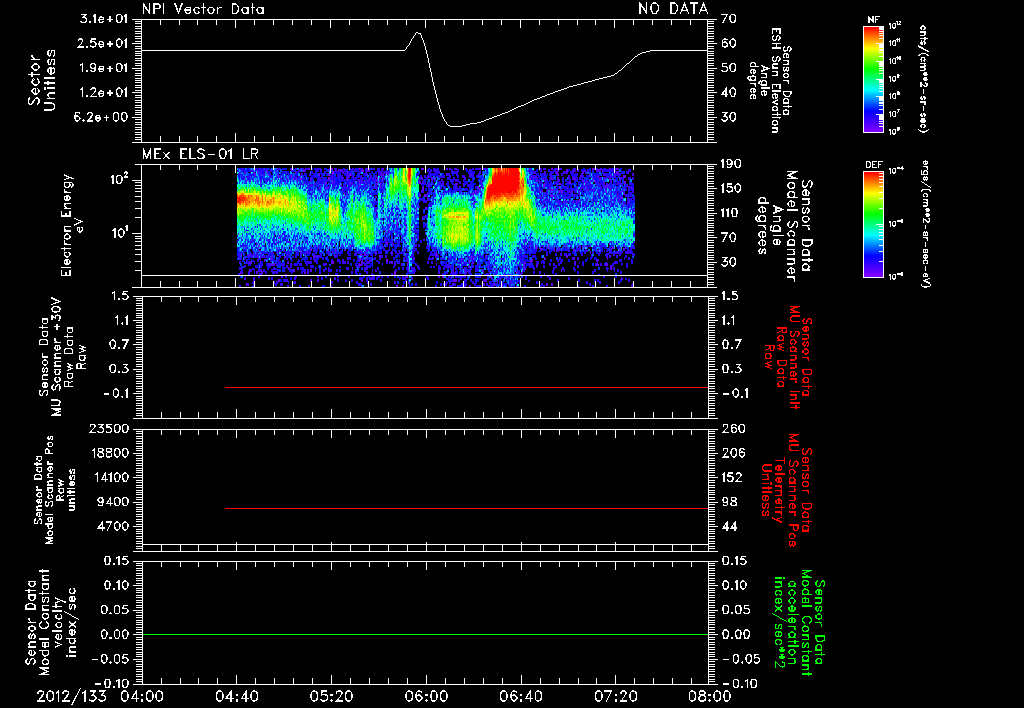Click the green line in the velocity panel

coord(425,634)
